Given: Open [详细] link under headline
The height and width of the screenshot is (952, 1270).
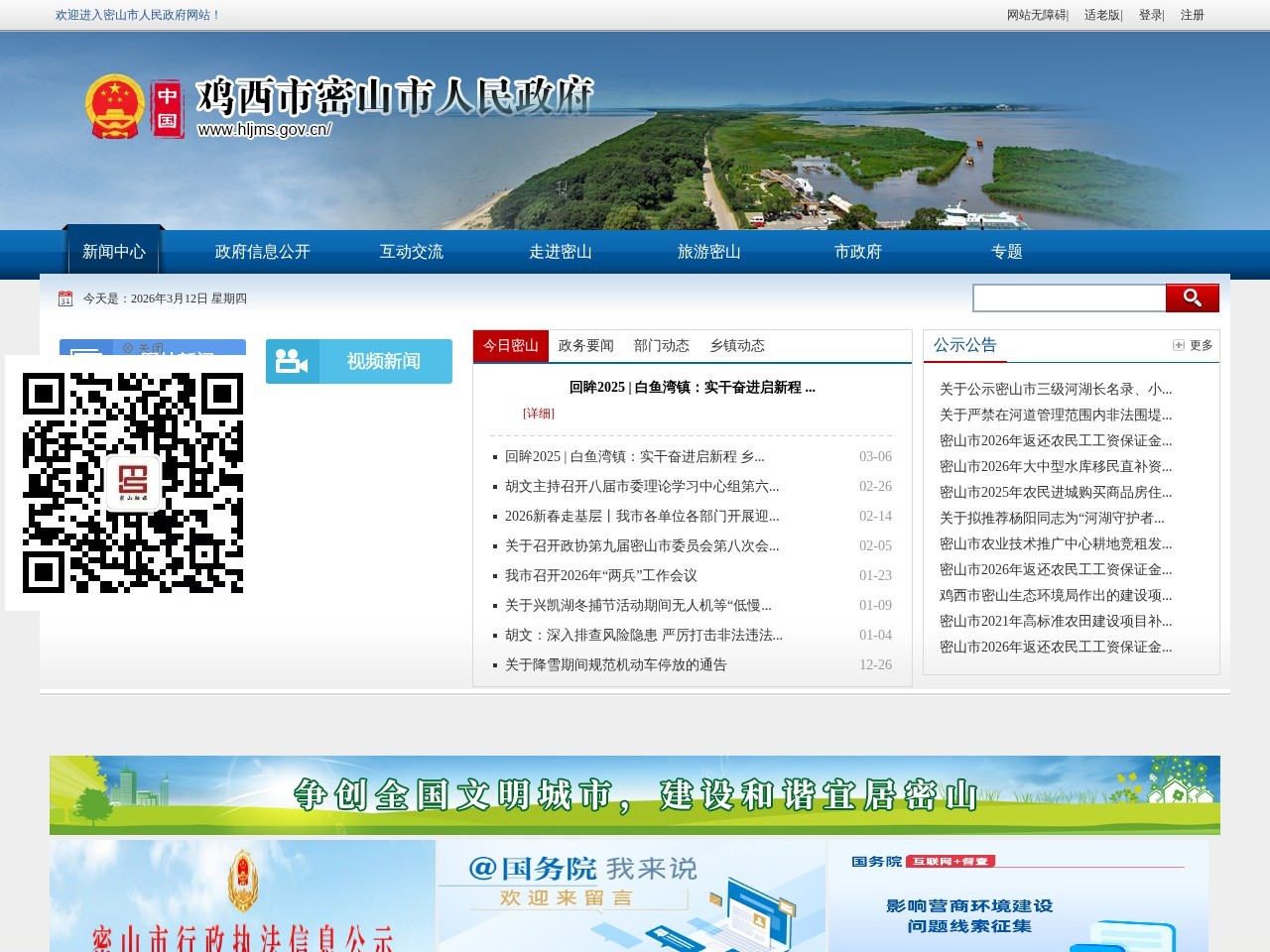Looking at the screenshot, I should click(539, 414).
